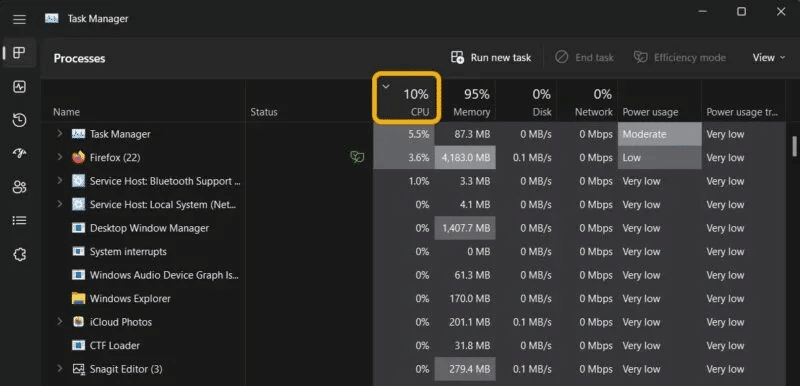Select the CTF Loader process name
The width and height of the screenshot is (800, 386).
[115, 345]
